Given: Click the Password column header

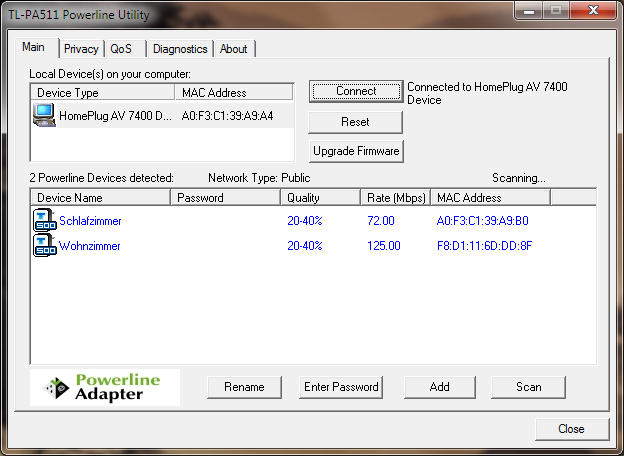Looking at the screenshot, I should [x=226, y=198].
